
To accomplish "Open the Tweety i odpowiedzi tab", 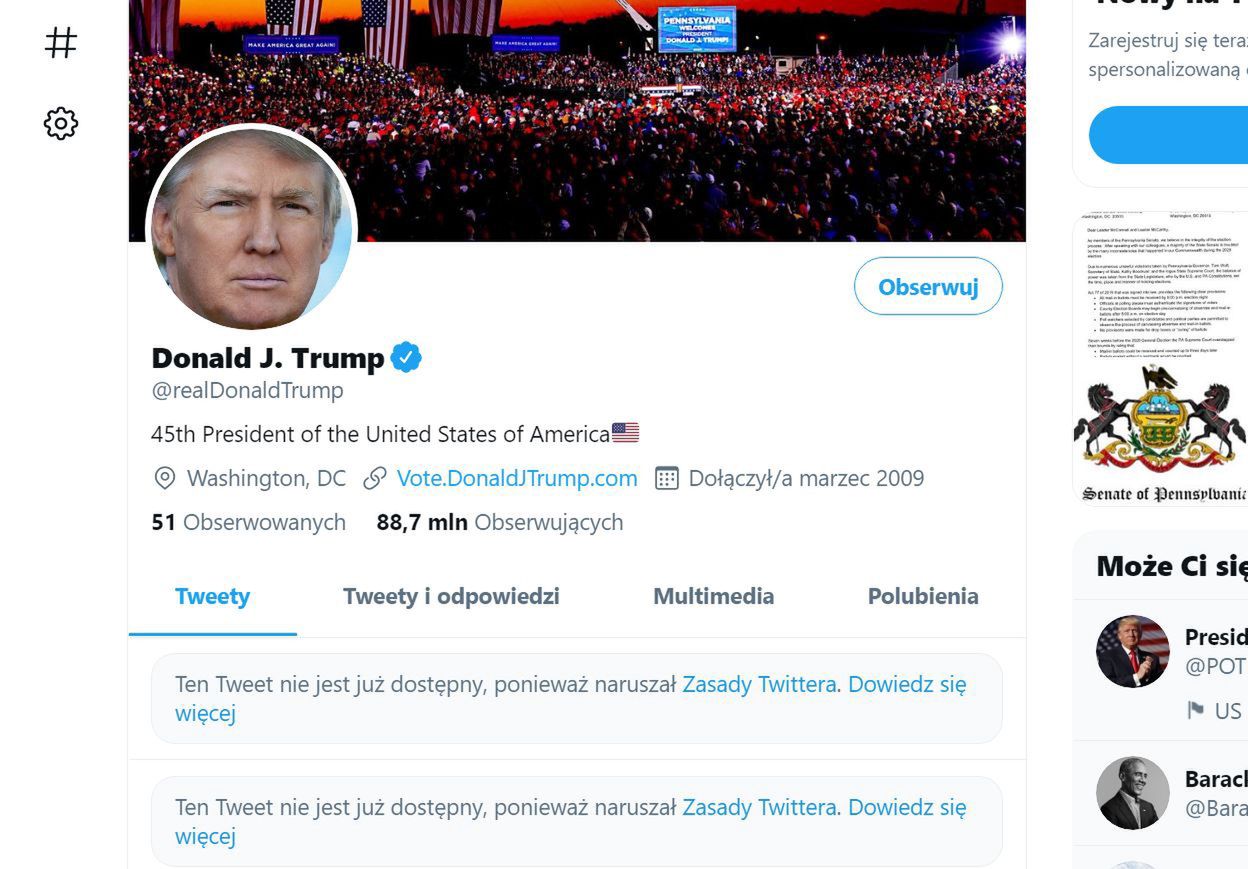I will [451, 596].
